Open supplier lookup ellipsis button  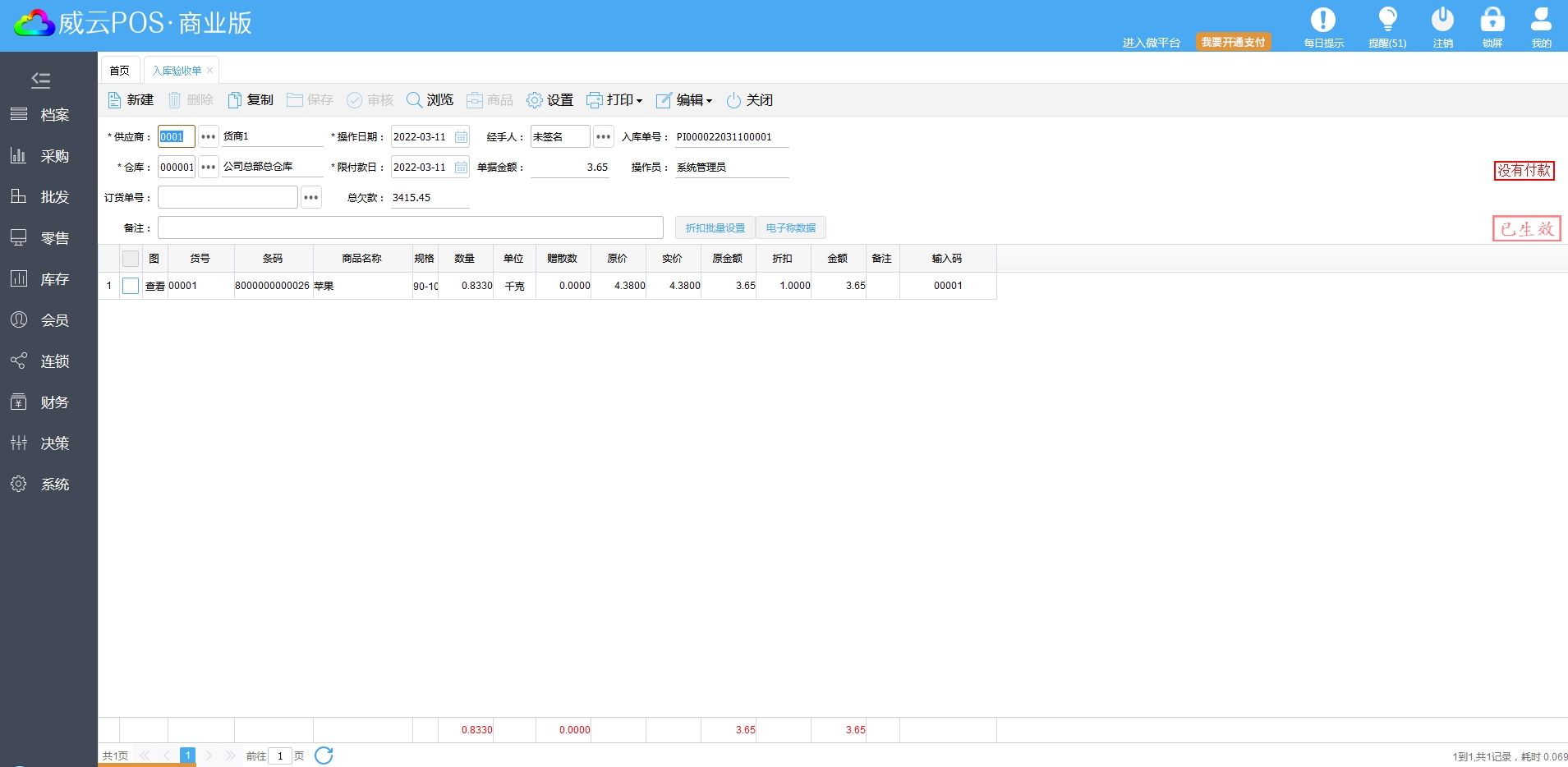pyautogui.click(x=209, y=137)
